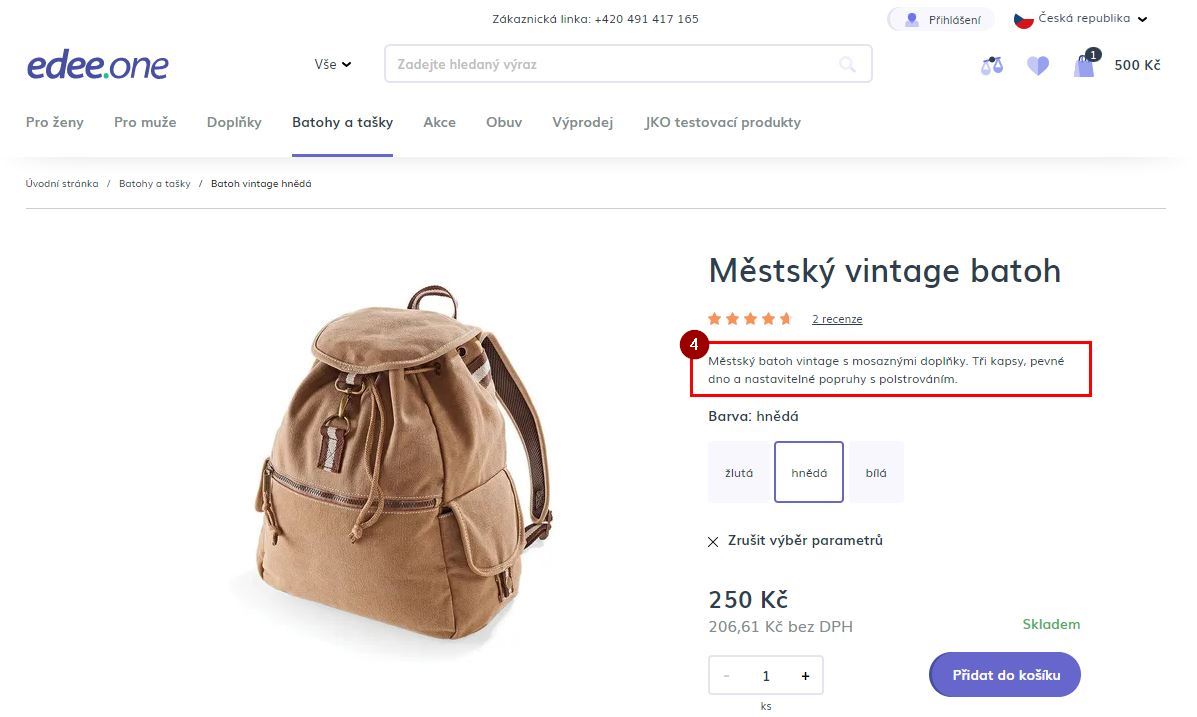Open the Vše search category dropdown

pyautogui.click(x=332, y=64)
